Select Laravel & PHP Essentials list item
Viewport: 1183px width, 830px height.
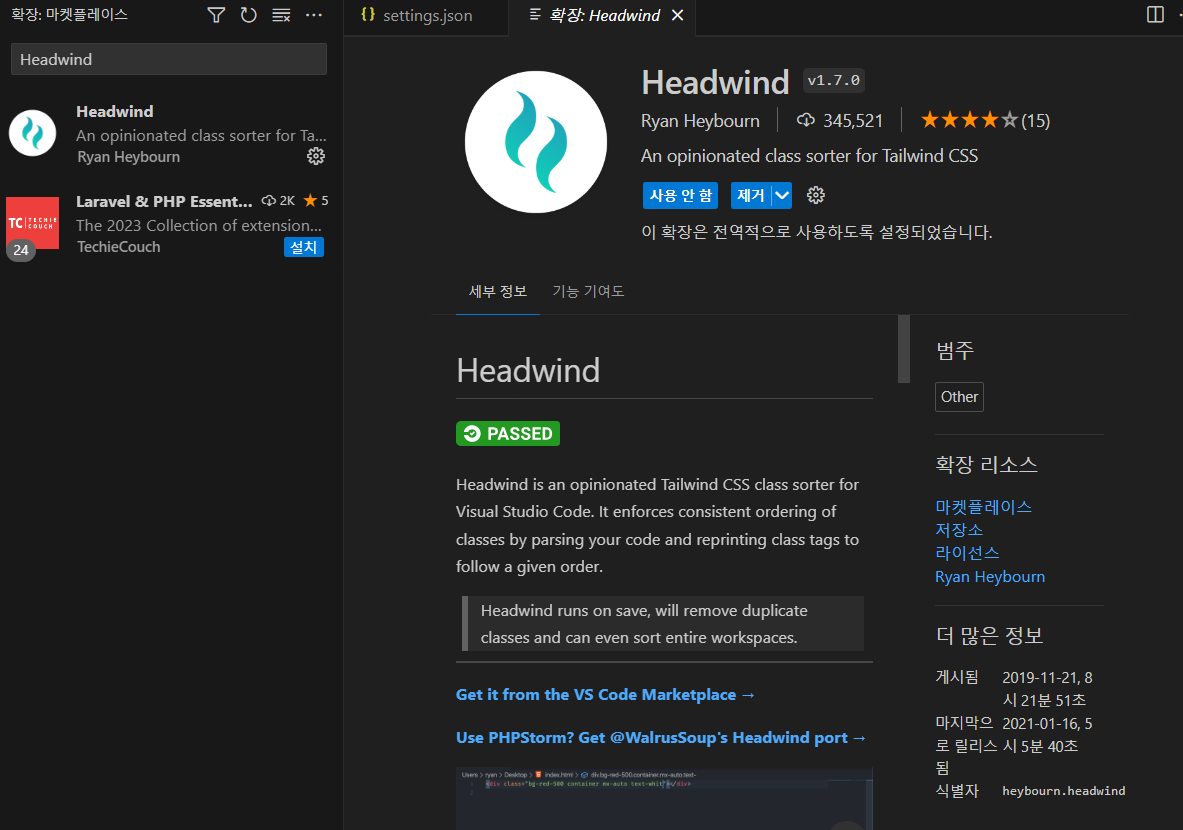(171, 224)
